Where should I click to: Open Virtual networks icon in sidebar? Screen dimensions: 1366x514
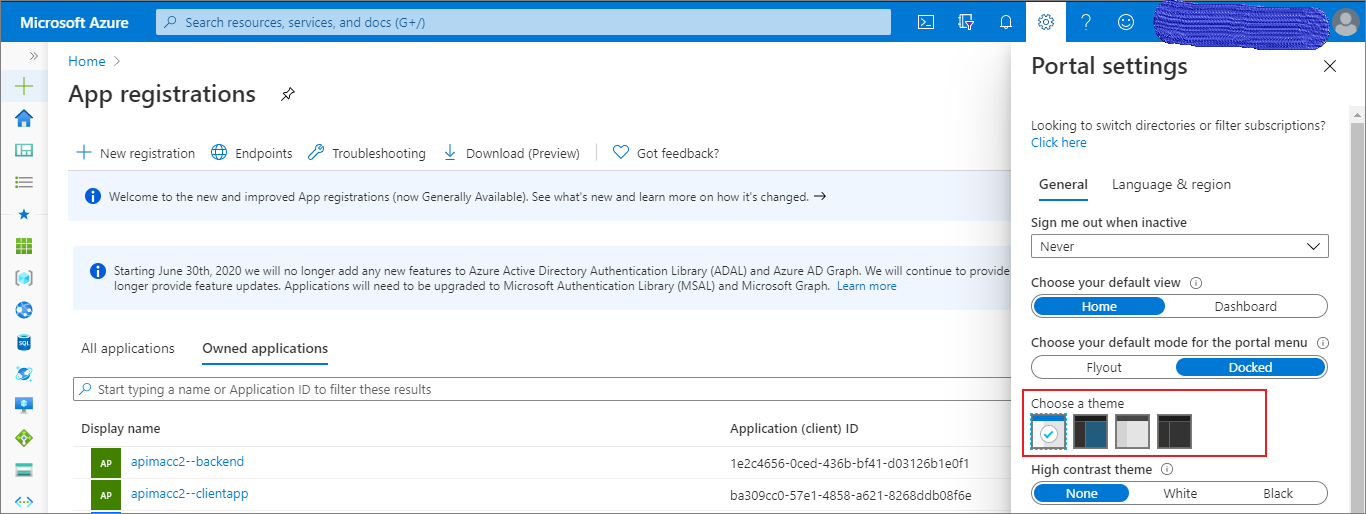tap(24, 501)
